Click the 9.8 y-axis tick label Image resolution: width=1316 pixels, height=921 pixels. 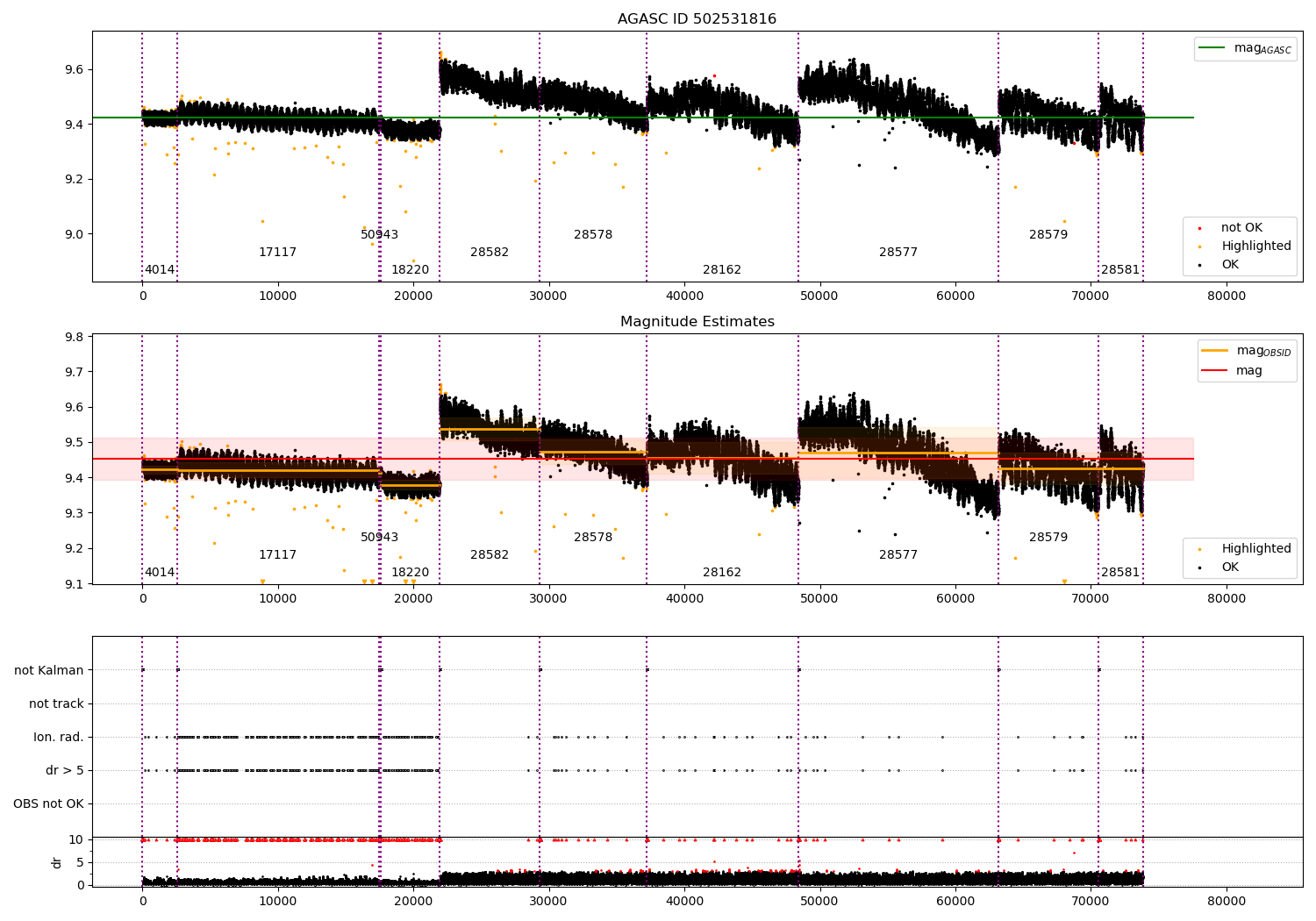tap(75, 337)
